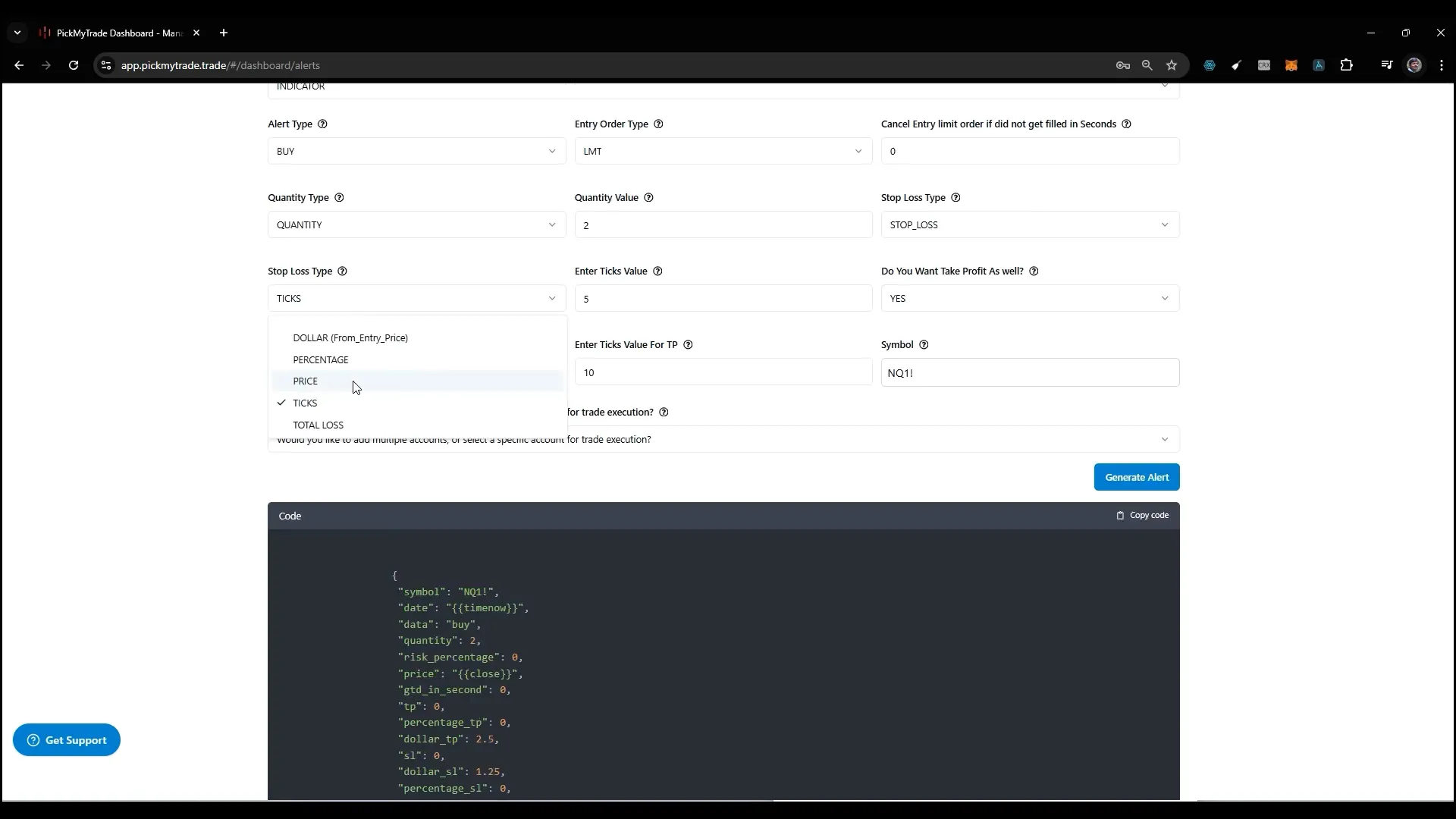This screenshot has height=819, width=1456.
Task: Click help icon beside Cancel Entry limit order
Action: (x=1126, y=124)
